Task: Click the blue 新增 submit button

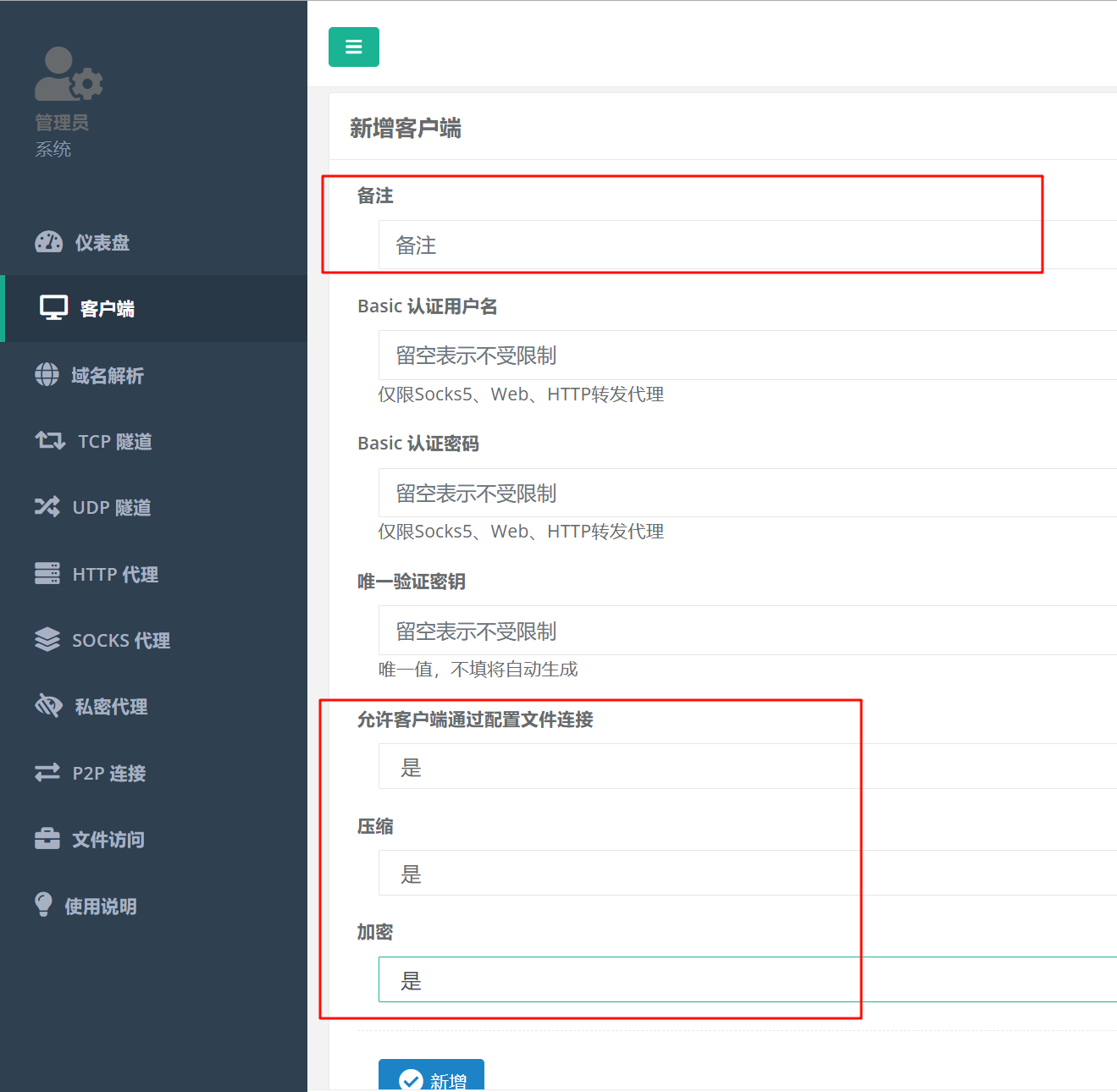Action: click(431, 1077)
